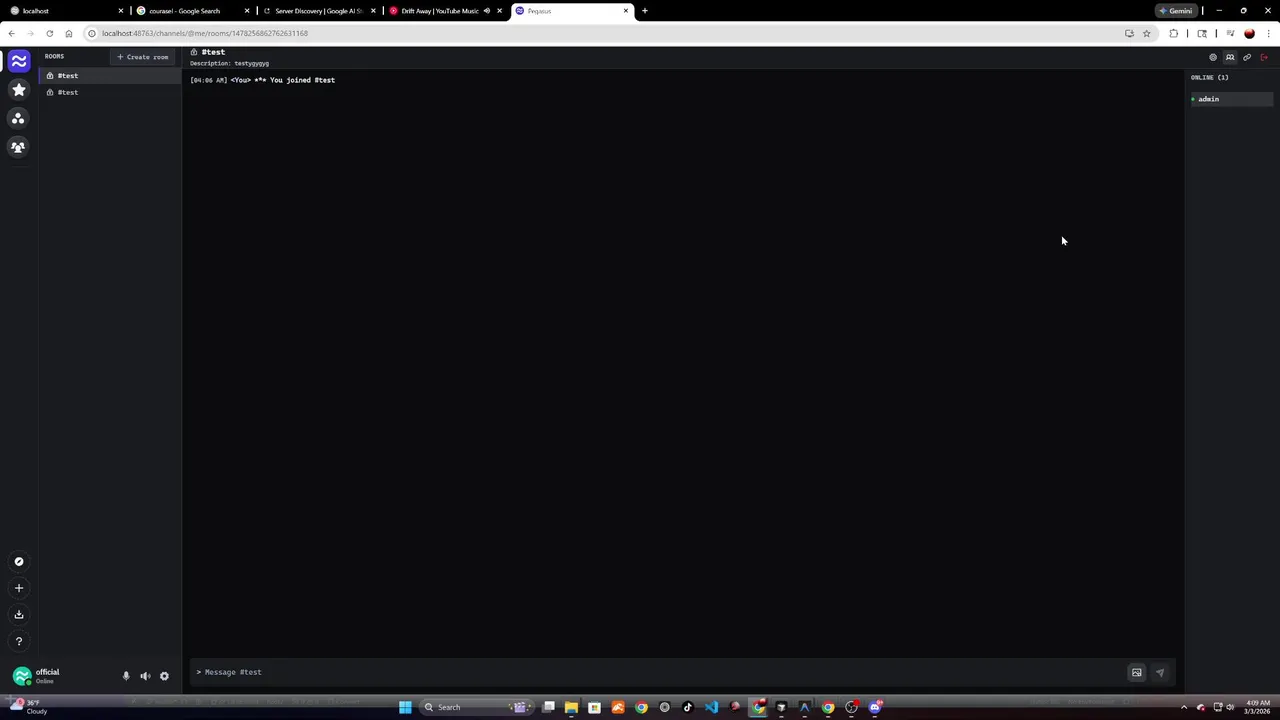Click the official user avatar
Screen dimensions: 1280x720
coord(21,676)
